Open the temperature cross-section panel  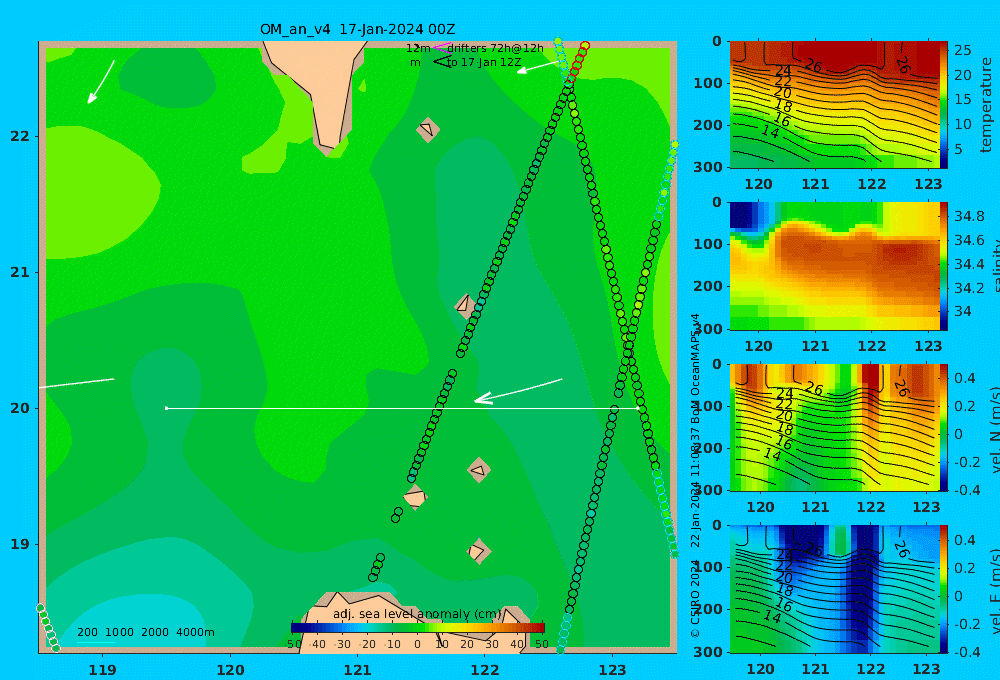tap(834, 105)
